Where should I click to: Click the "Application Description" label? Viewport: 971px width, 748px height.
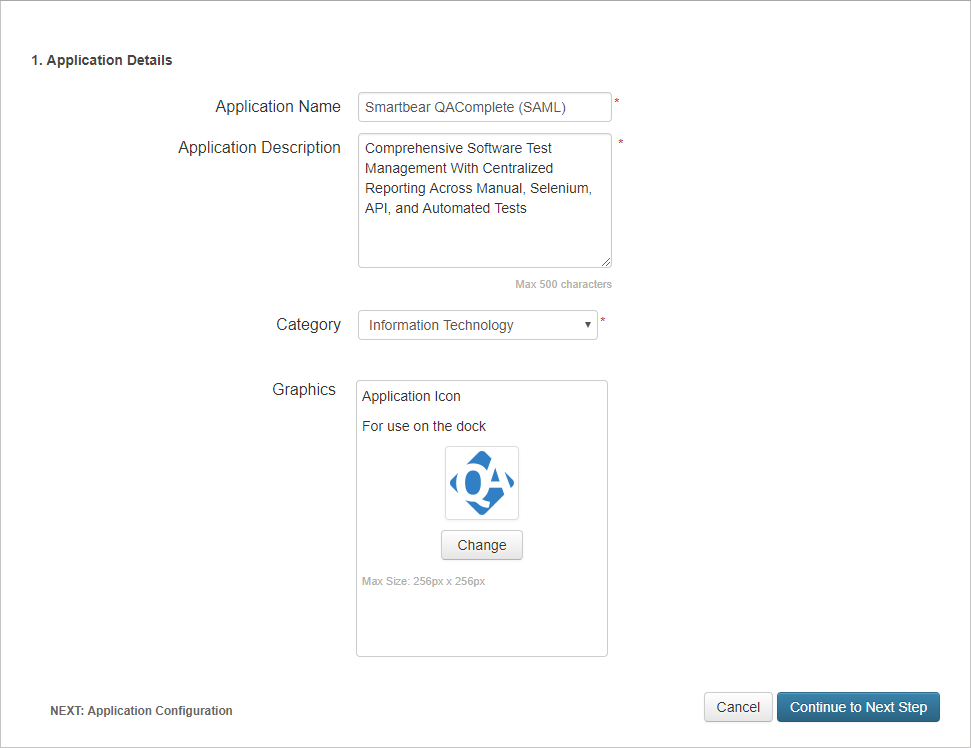259,147
